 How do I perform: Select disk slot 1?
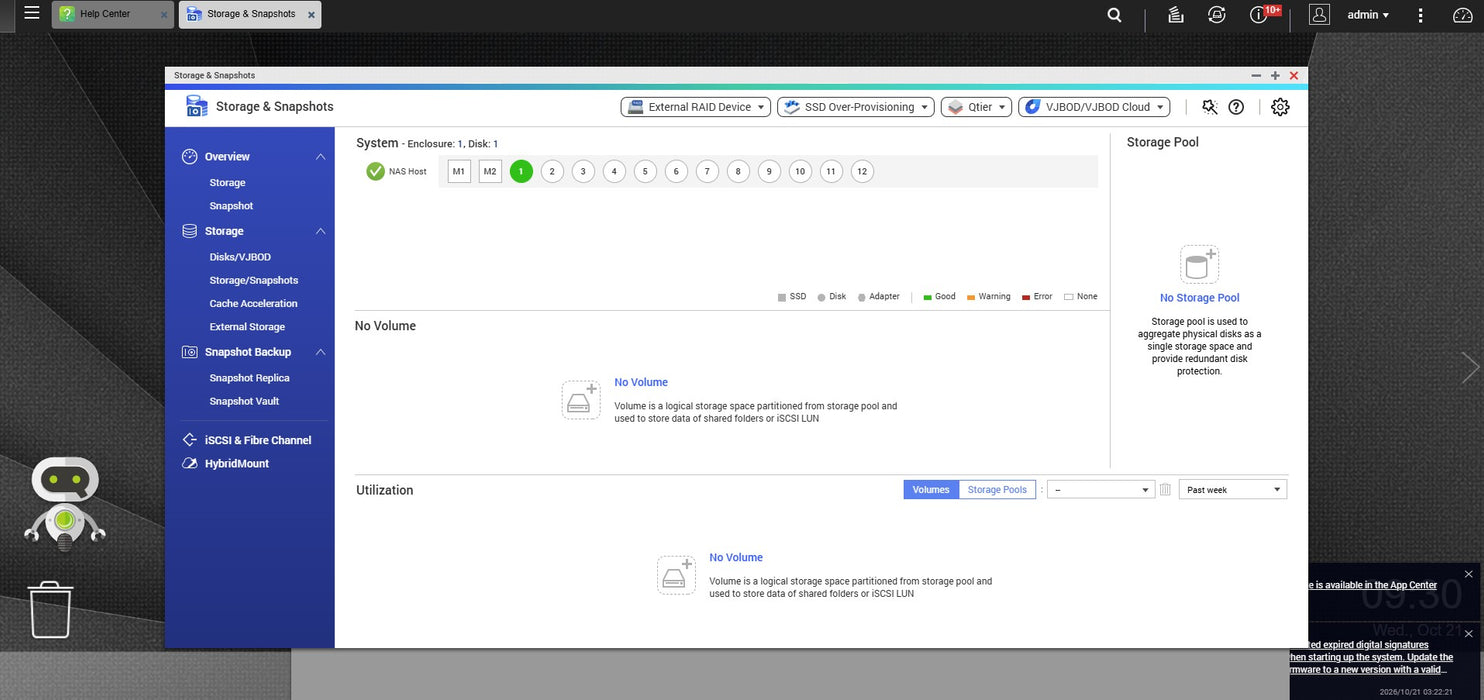tap(521, 171)
